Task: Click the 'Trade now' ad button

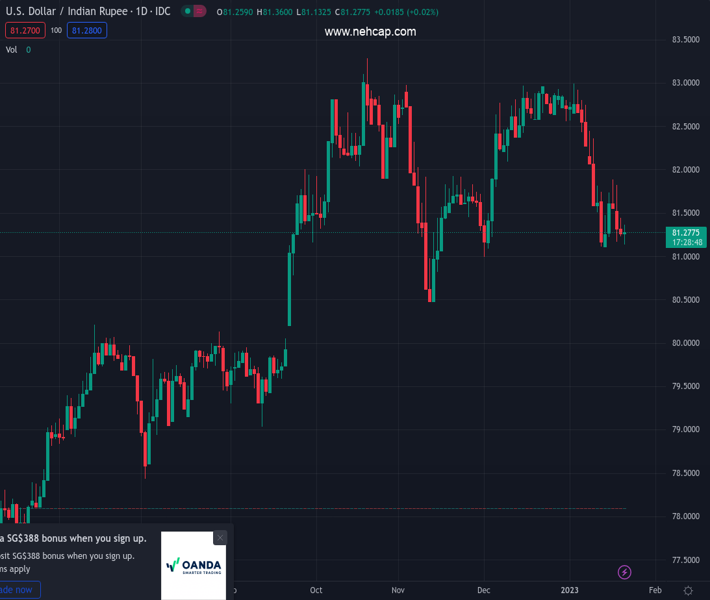Action: coord(18,590)
